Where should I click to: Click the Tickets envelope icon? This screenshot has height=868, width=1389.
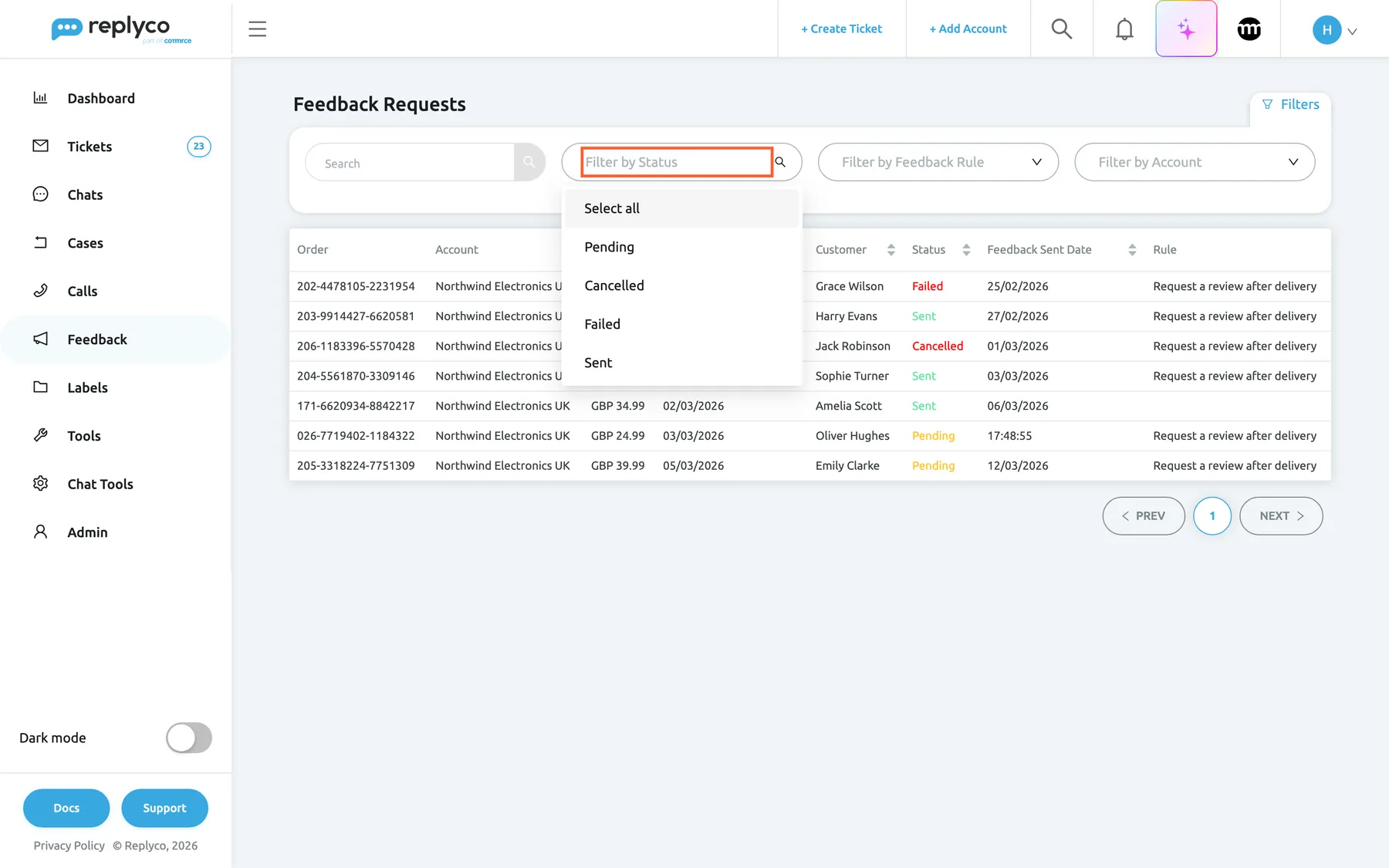pos(40,146)
